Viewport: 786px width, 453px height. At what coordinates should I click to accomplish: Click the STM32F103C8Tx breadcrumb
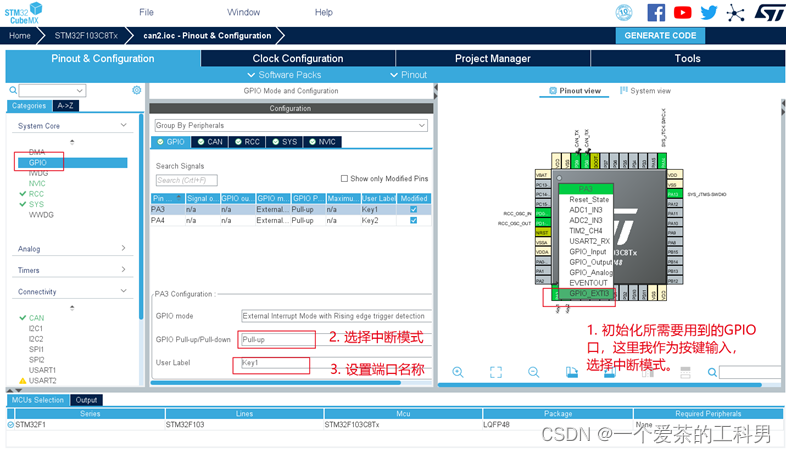pyautogui.click(x=86, y=36)
